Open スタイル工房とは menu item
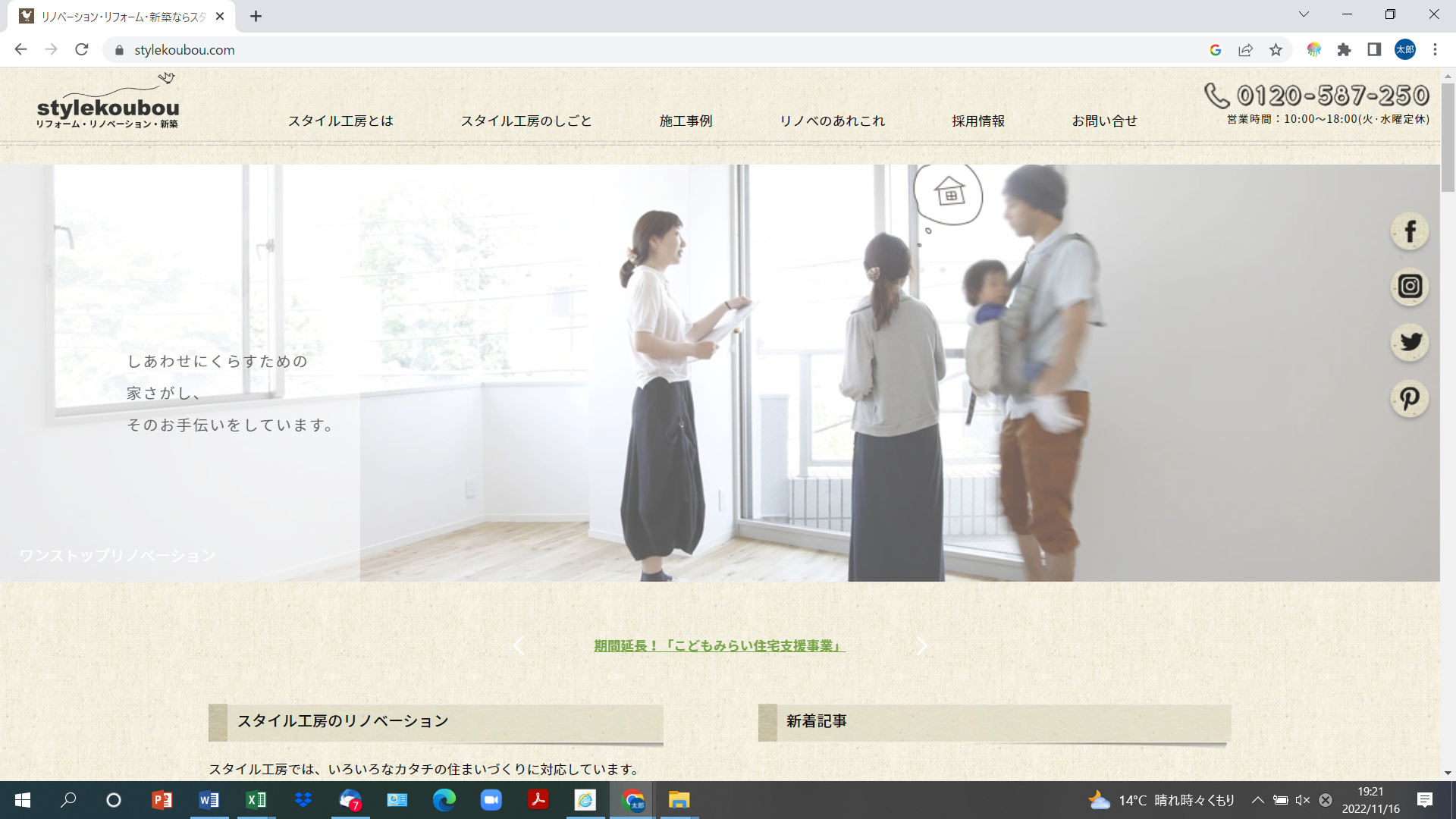This screenshot has width=1456, height=819. coord(340,121)
